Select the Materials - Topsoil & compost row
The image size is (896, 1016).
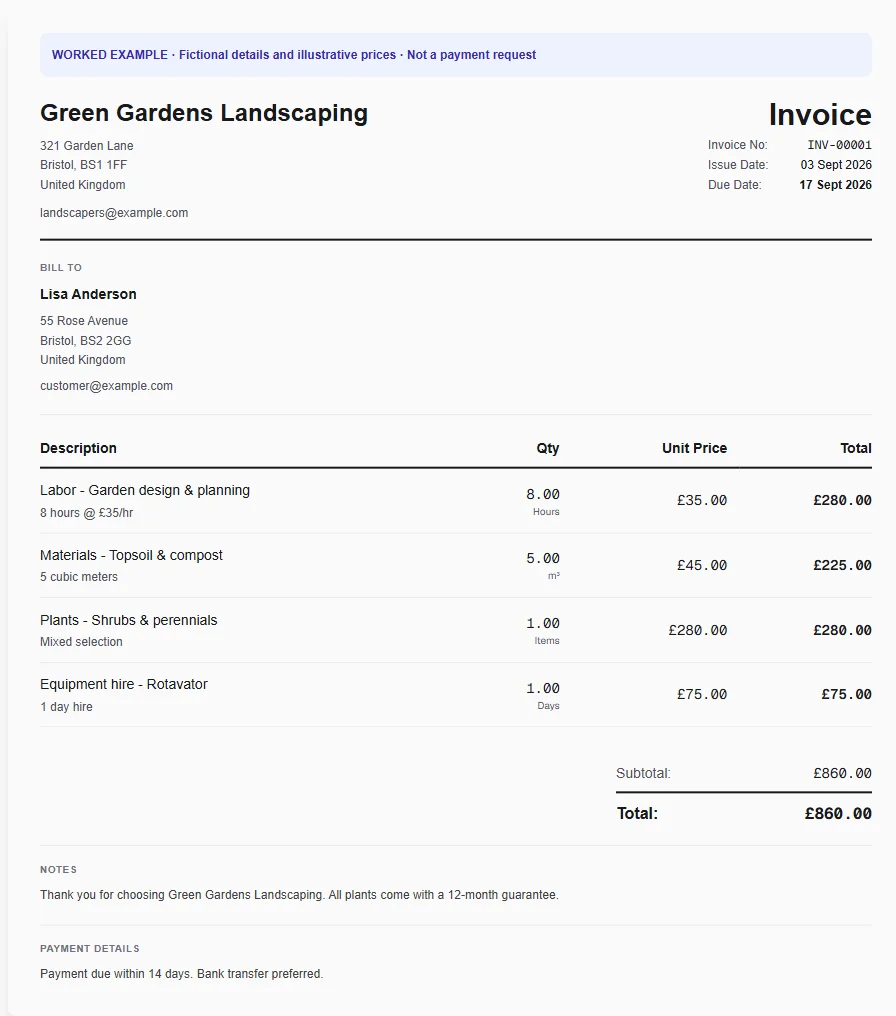point(456,566)
